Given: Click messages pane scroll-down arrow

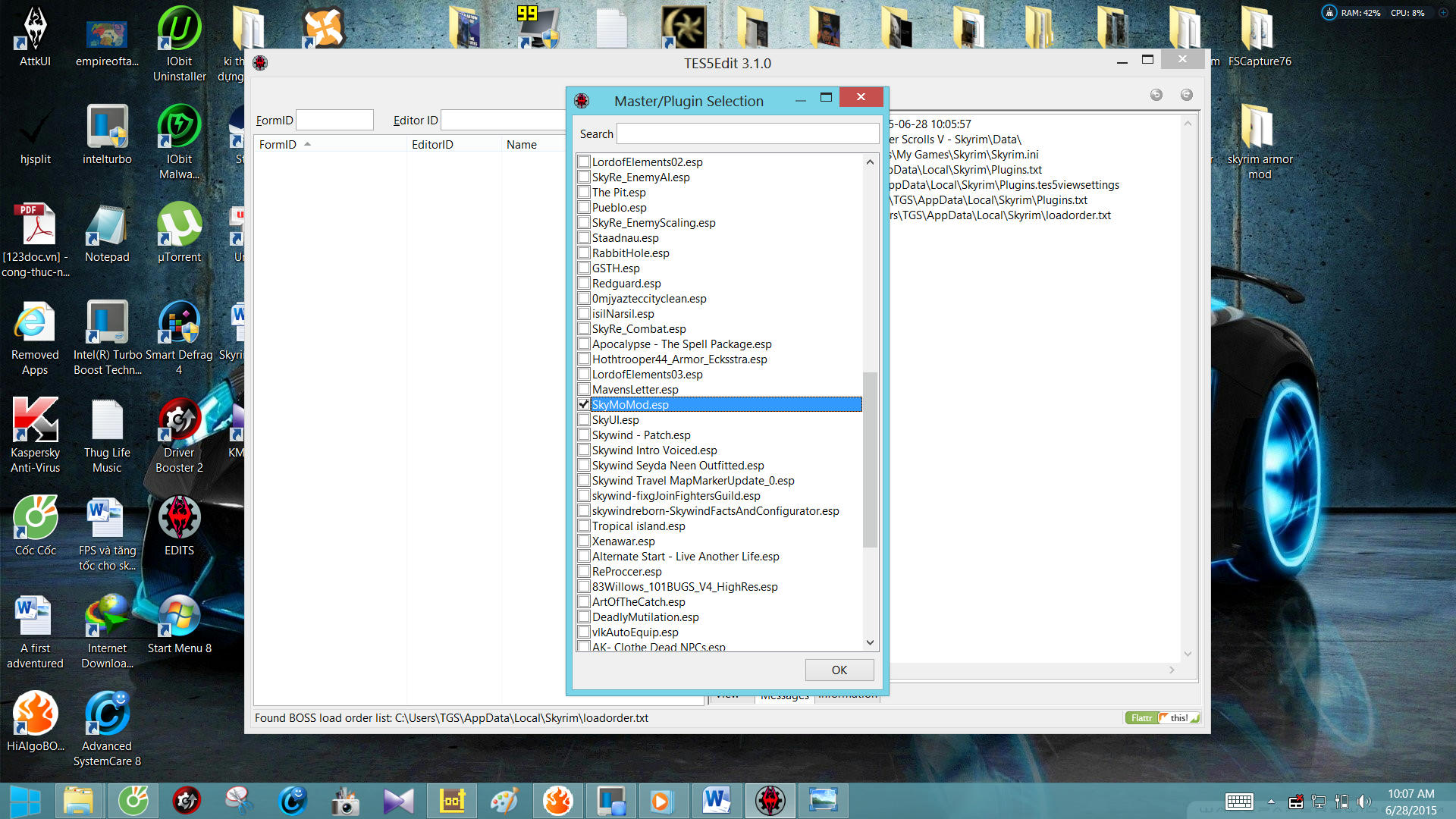Looking at the screenshot, I should 1188,654.
